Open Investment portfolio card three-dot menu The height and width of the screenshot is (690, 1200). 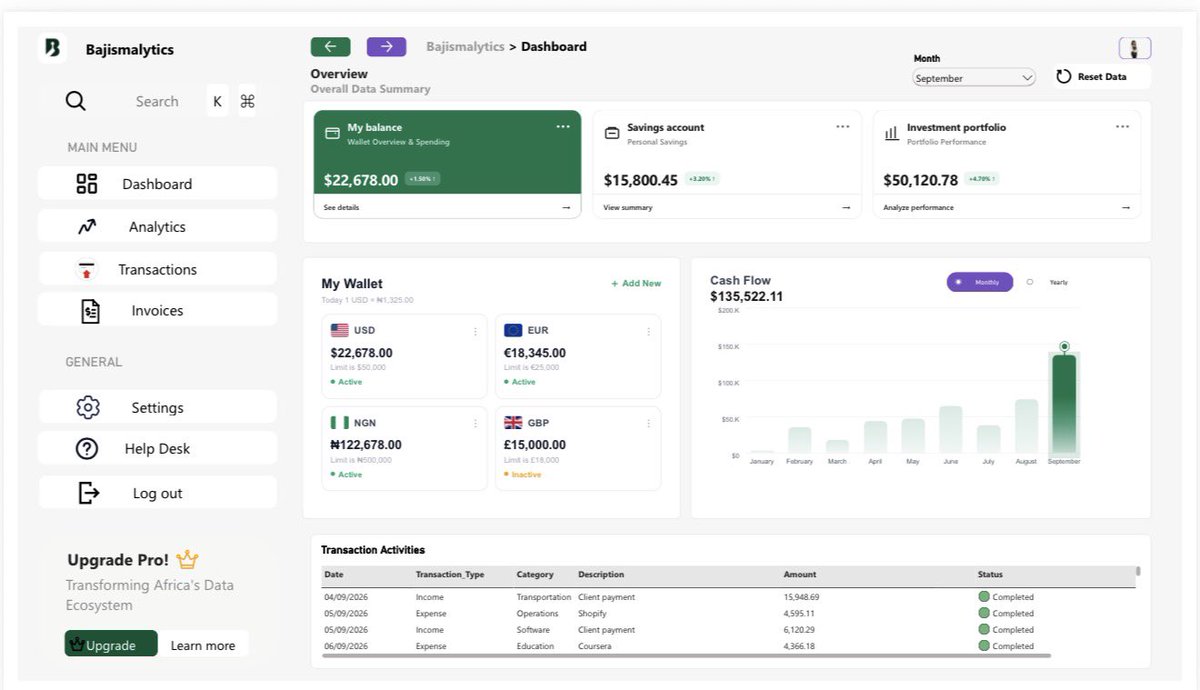(x=1123, y=127)
